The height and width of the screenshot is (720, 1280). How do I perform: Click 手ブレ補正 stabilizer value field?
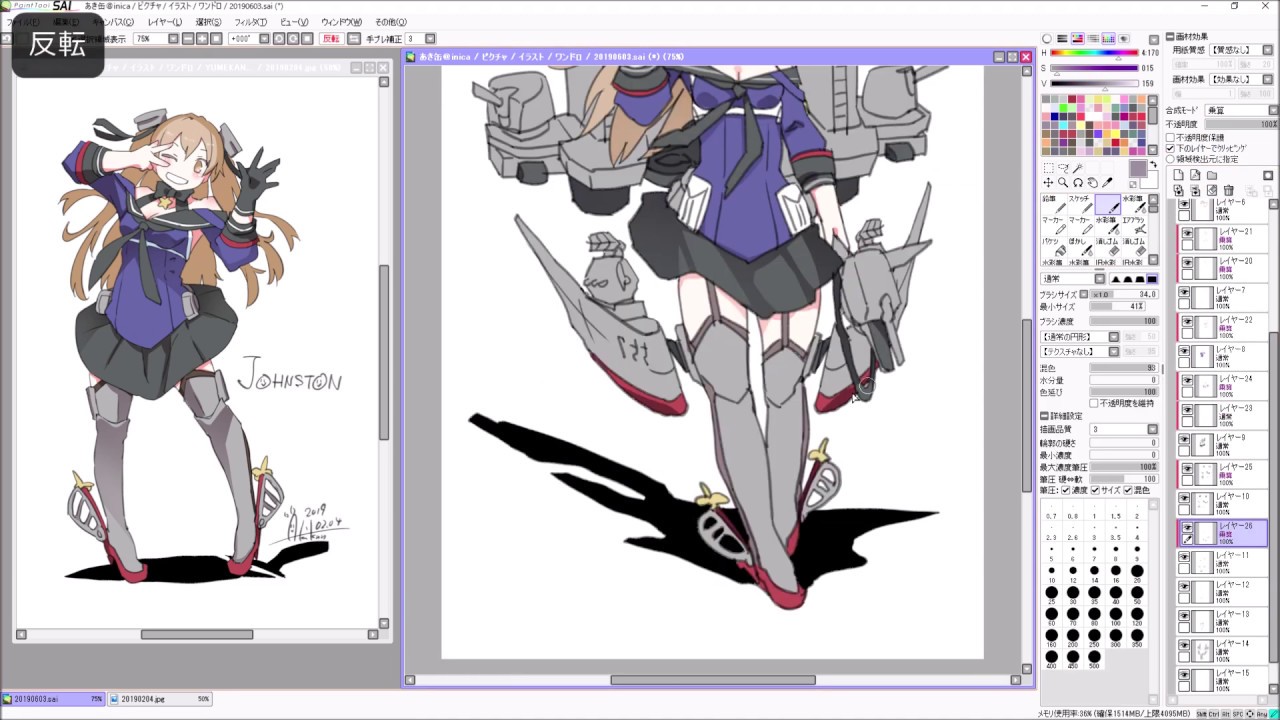coord(416,39)
